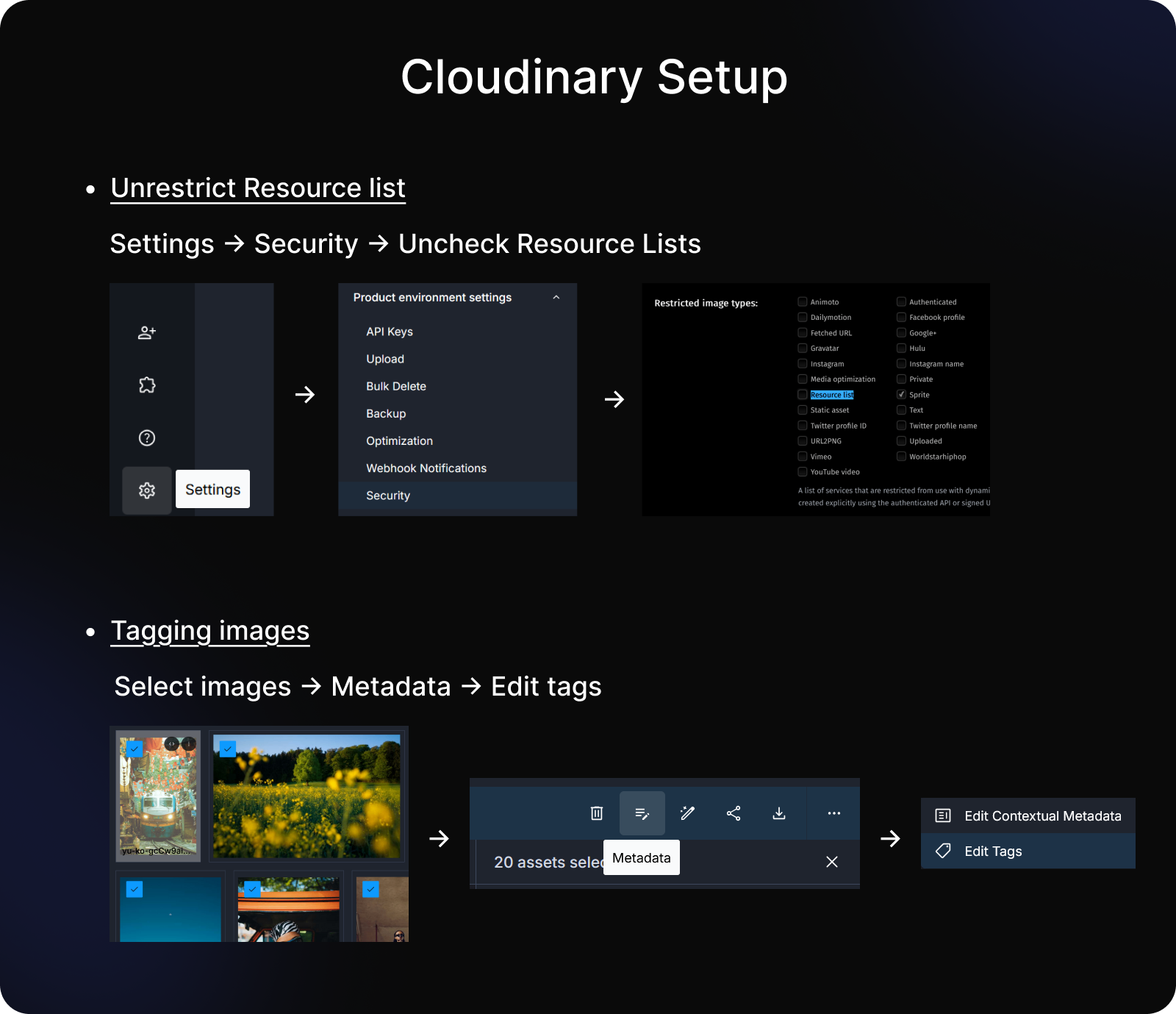
Task: Check the Uploaded checkbox
Action: pyautogui.click(x=901, y=440)
